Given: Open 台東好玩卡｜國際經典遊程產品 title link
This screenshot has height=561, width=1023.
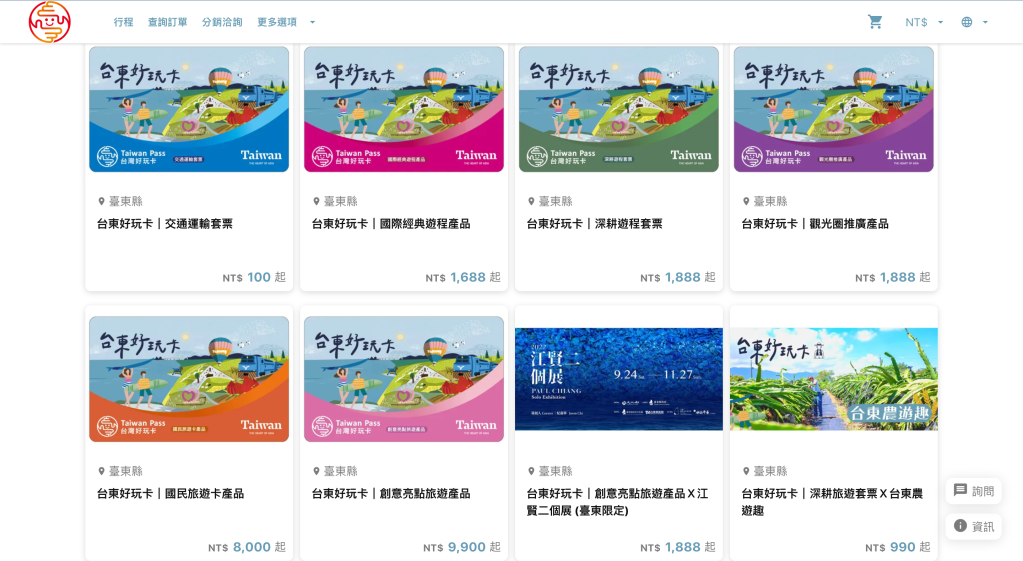Looking at the screenshot, I should point(391,224).
